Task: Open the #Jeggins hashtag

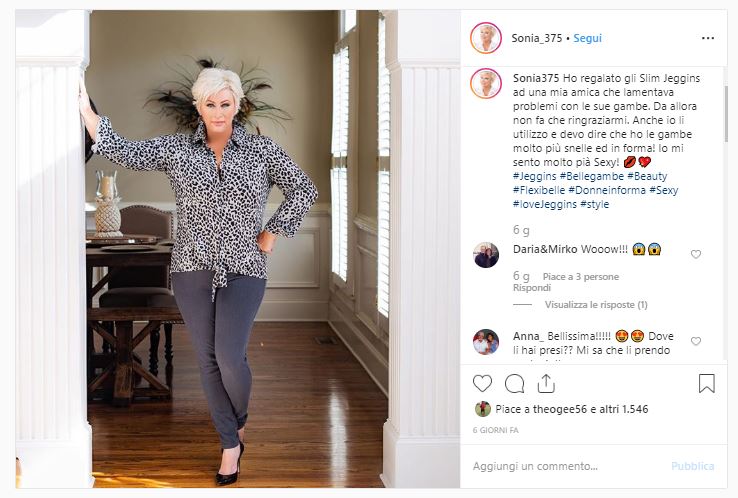Action: [x=535, y=176]
